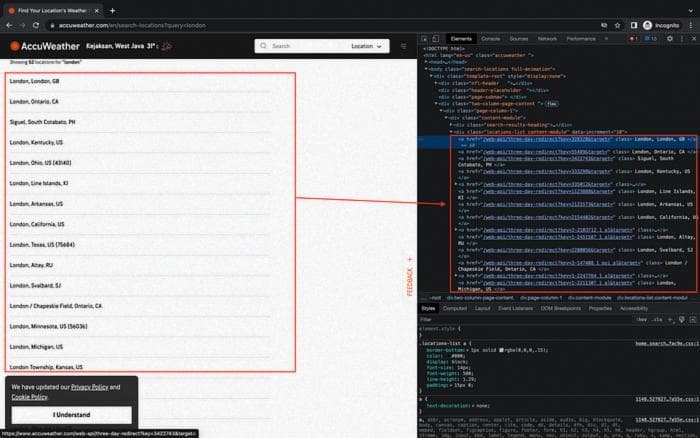700x438 pixels.
Task: Open the Location dropdown in search bar
Action: click(366, 46)
